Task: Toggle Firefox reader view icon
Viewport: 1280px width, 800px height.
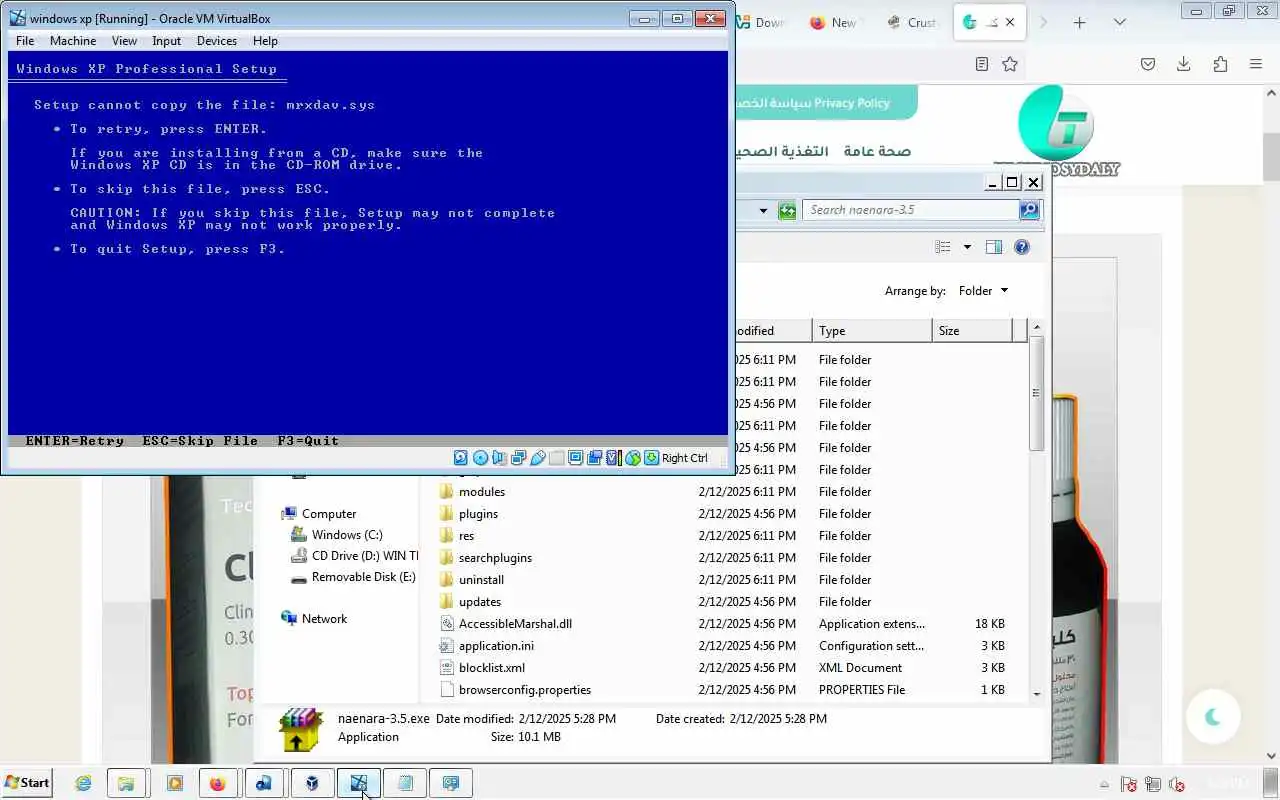Action: 982,64
